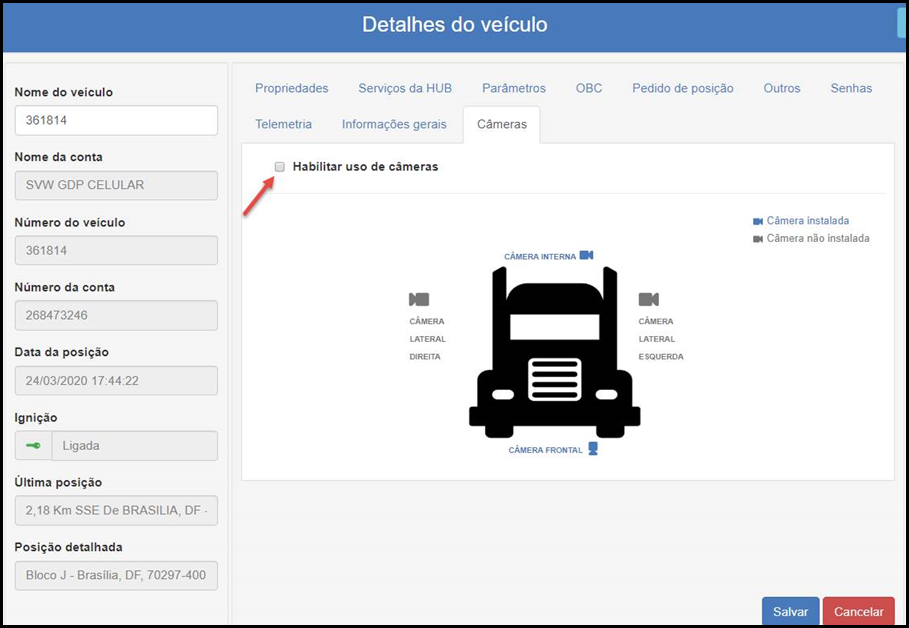Click the Detalhes do veículo title
909x628 pixels.
(454, 24)
